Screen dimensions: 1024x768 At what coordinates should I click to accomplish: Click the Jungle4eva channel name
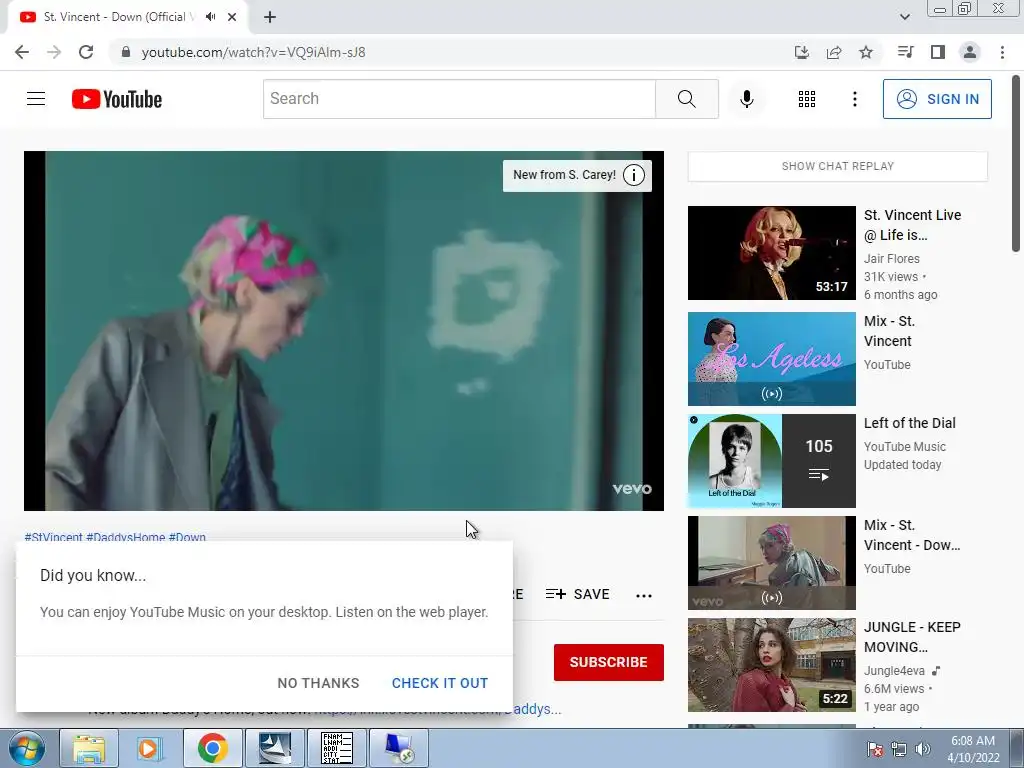[x=894, y=671]
